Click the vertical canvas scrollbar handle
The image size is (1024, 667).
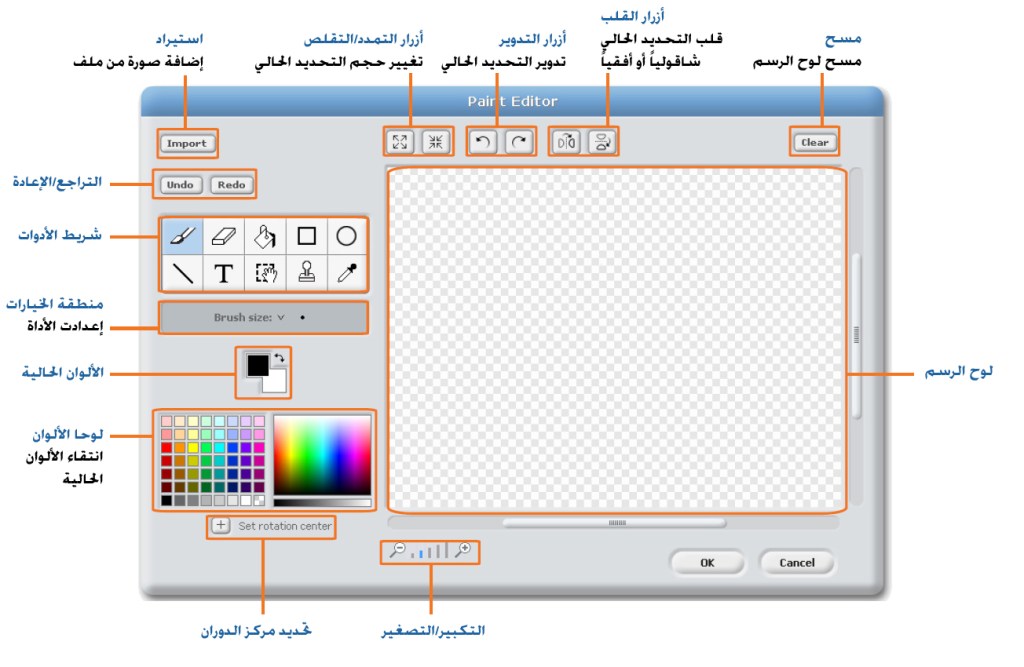tap(856, 336)
